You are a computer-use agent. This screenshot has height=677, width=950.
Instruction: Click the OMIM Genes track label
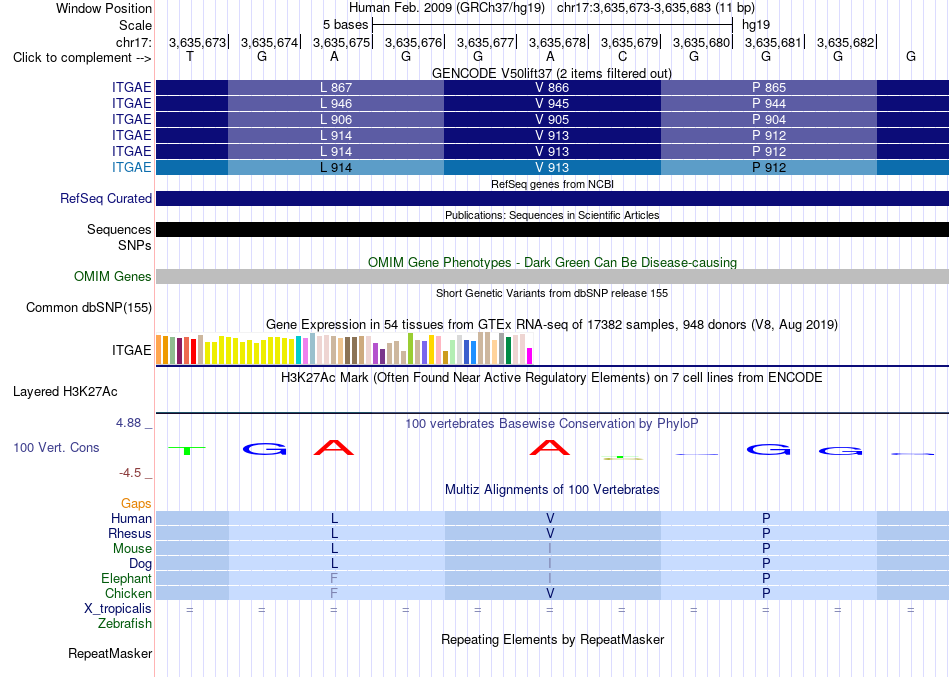(x=112, y=276)
